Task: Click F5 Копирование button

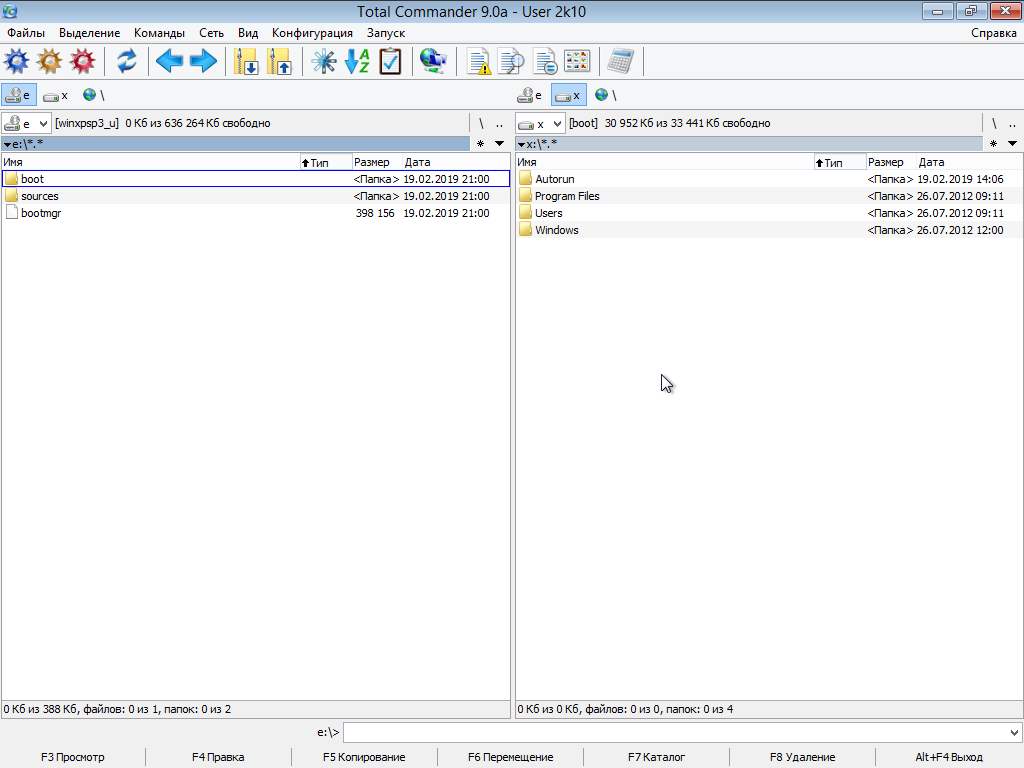Action: 364,757
